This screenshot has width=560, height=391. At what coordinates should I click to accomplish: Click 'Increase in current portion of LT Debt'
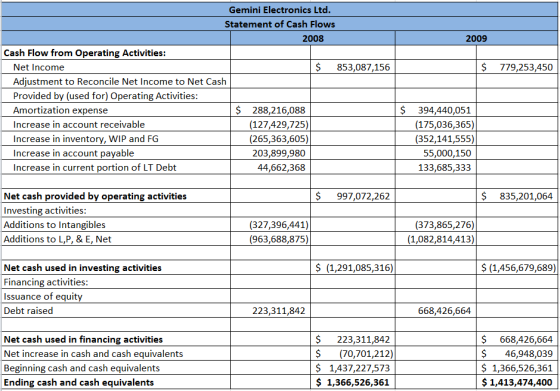click(x=95, y=167)
